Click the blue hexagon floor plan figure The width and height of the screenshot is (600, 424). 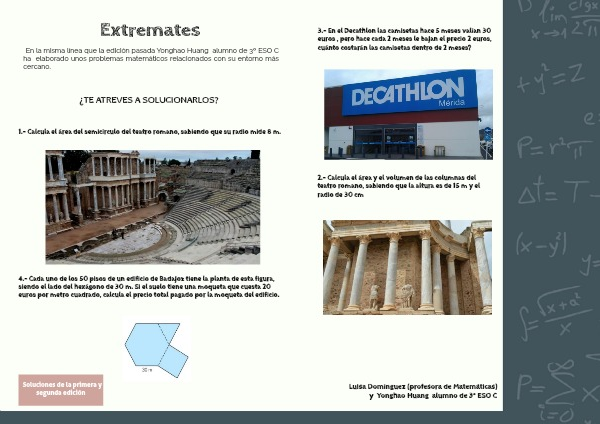155,347
